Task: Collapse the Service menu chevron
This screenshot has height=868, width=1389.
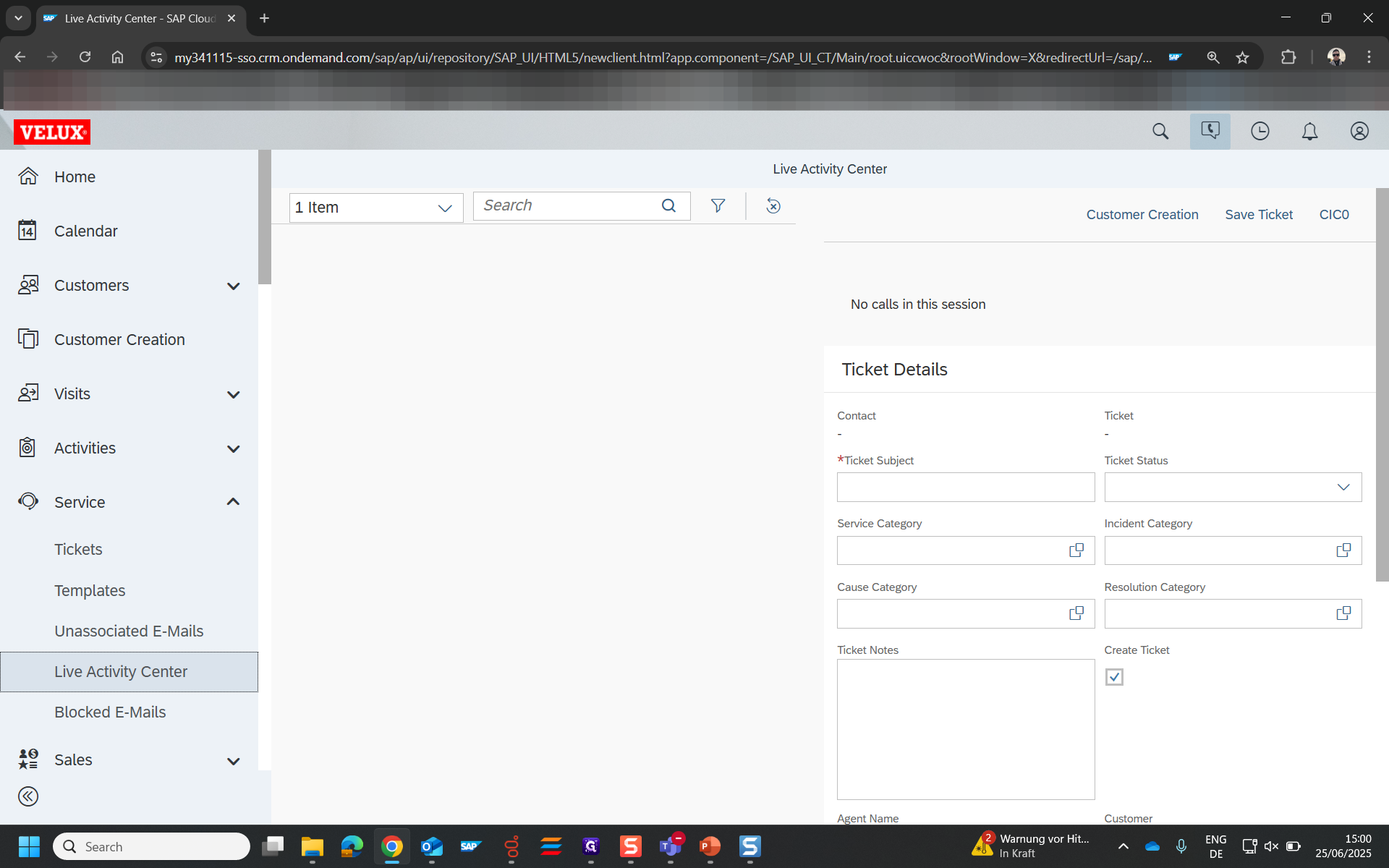Action: click(x=233, y=502)
